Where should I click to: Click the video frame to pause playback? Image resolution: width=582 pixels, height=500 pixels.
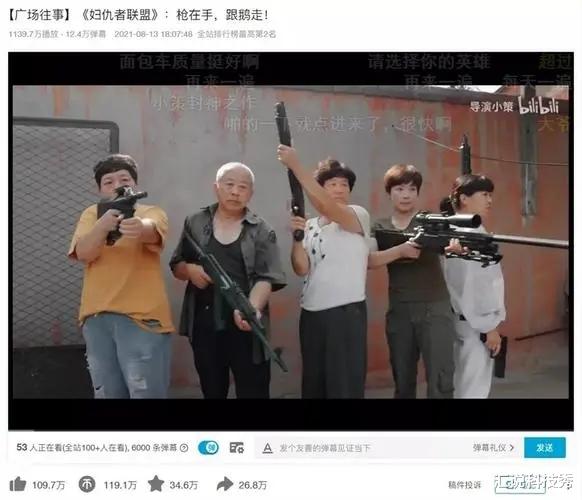[x=291, y=241]
